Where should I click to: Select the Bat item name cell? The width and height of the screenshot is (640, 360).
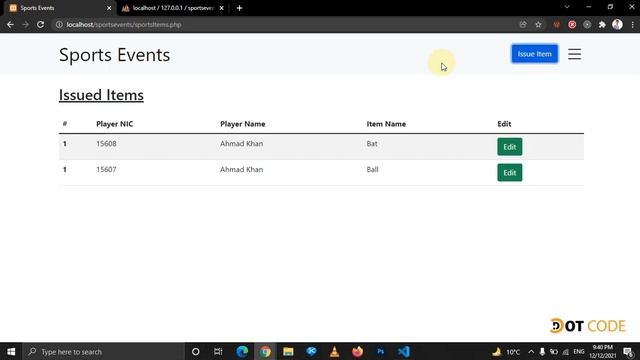(372, 144)
